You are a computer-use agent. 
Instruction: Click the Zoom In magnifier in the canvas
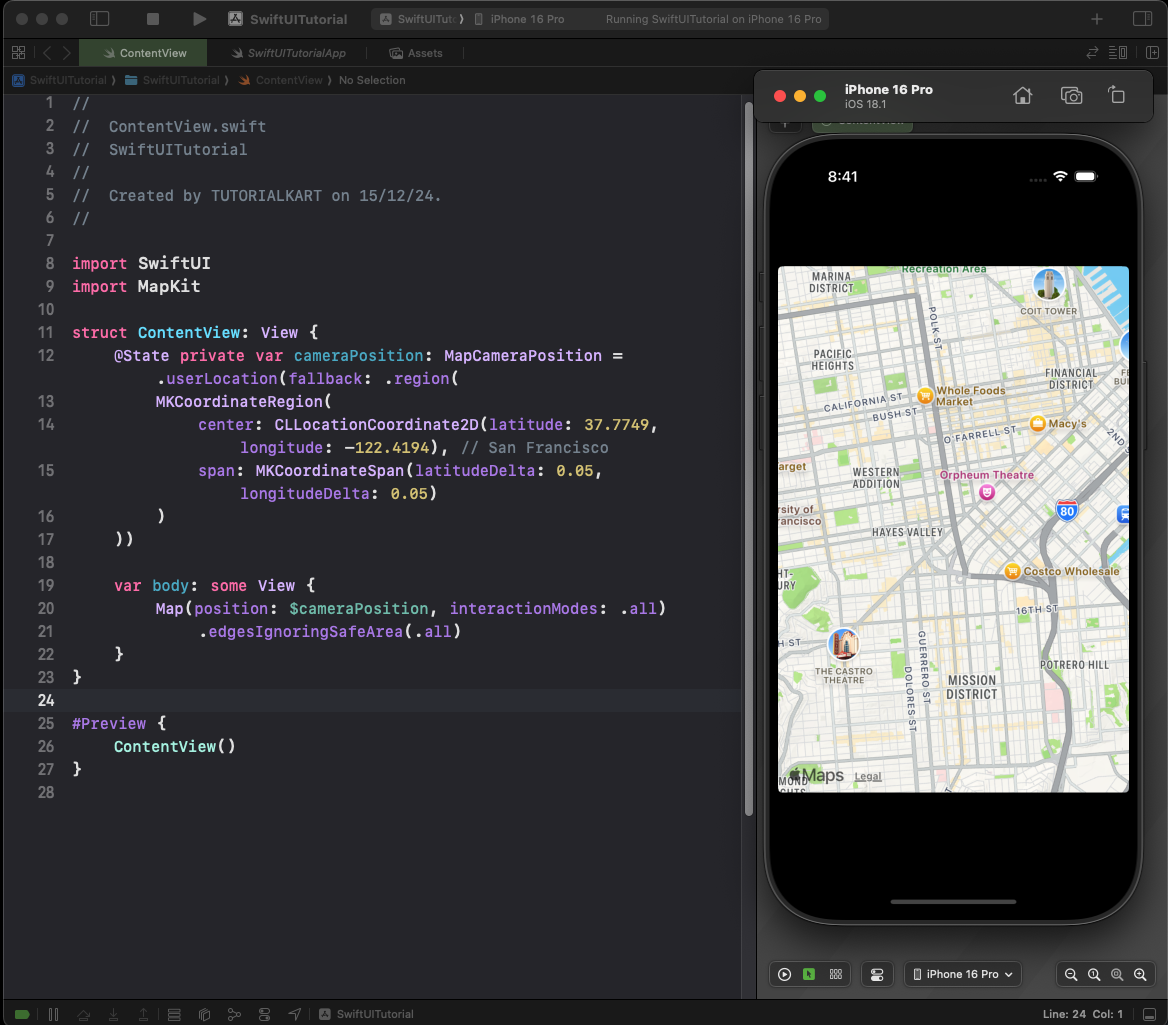point(1140,974)
